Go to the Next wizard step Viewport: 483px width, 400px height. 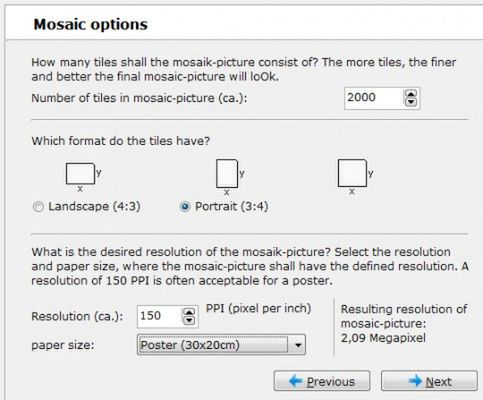[x=429, y=381]
